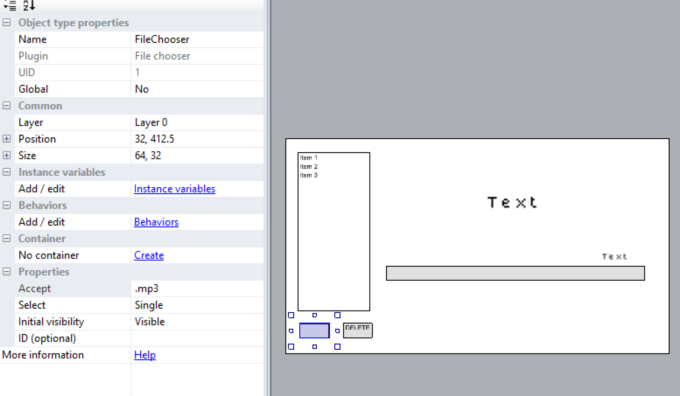Collapse the Properties section
This screenshot has height=396, width=680.
(x=7, y=272)
